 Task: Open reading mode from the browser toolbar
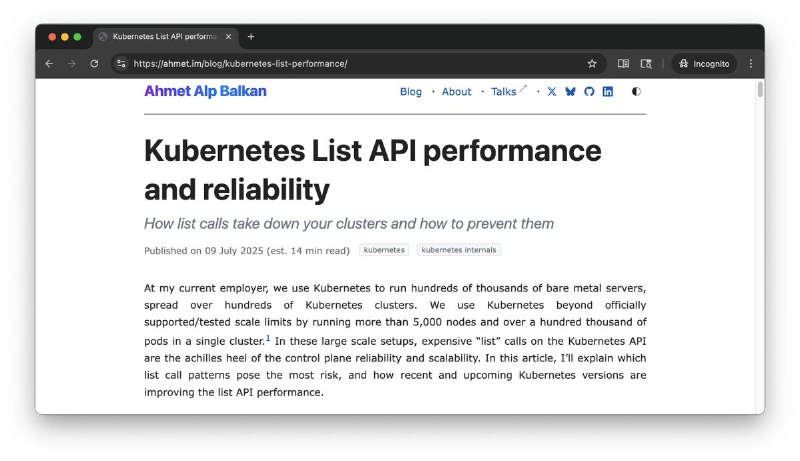623,63
